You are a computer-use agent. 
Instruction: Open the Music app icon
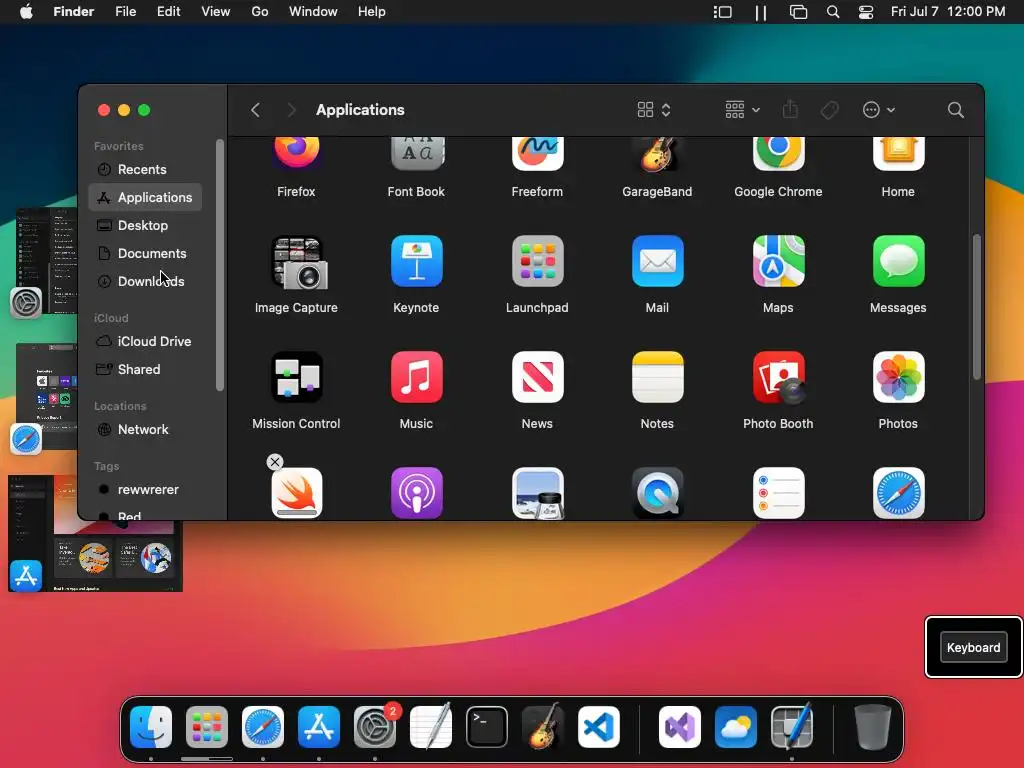[x=417, y=377]
